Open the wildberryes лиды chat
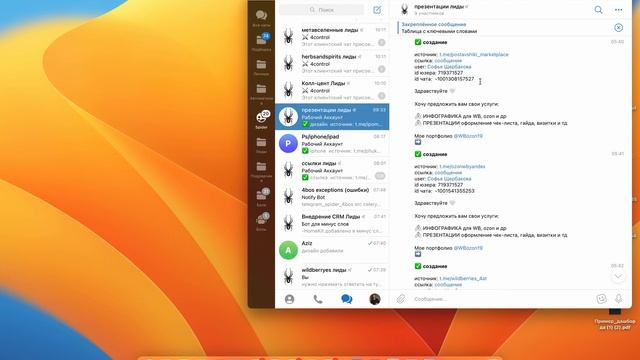Viewport: 640px width, 360px height. pyautogui.click(x=332, y=276)
